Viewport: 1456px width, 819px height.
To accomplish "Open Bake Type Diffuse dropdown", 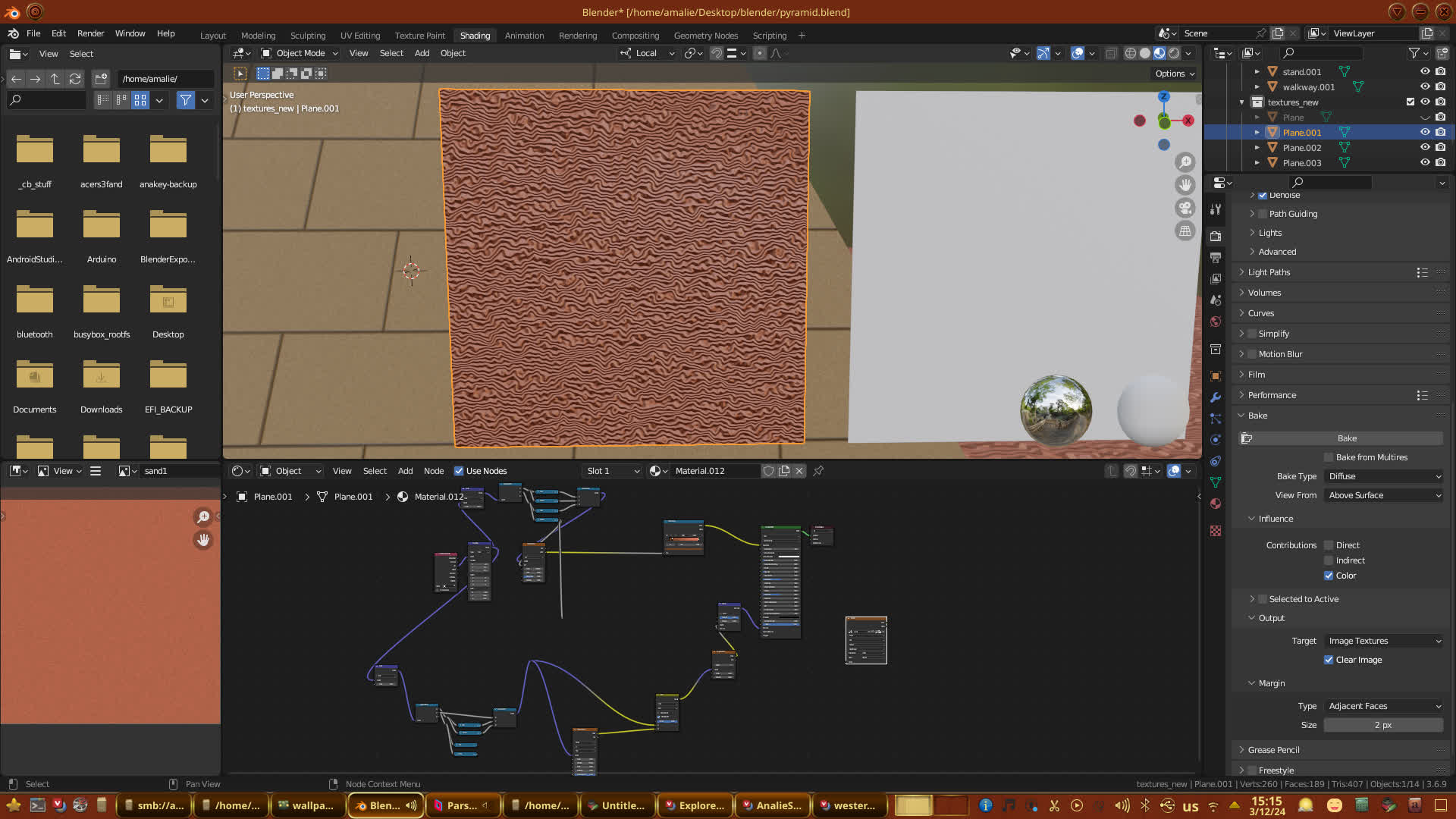I will 1384,476.
